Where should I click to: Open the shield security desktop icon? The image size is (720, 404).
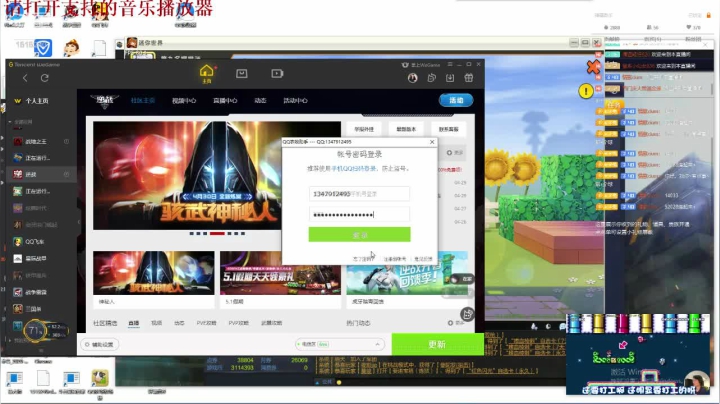tap(43, 47)
